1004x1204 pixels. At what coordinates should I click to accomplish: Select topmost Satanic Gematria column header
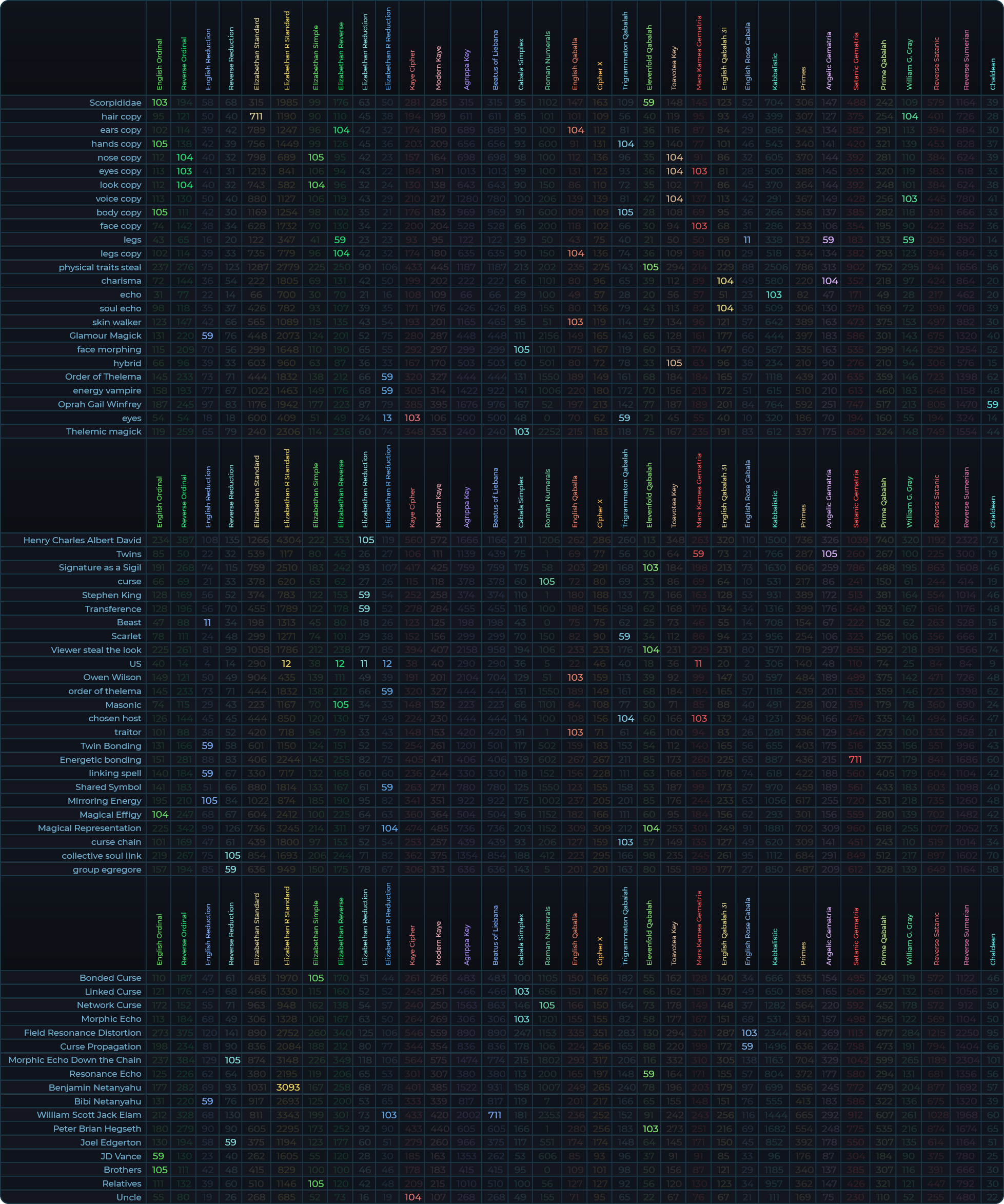pyautogui.click(x=856, y=61)
